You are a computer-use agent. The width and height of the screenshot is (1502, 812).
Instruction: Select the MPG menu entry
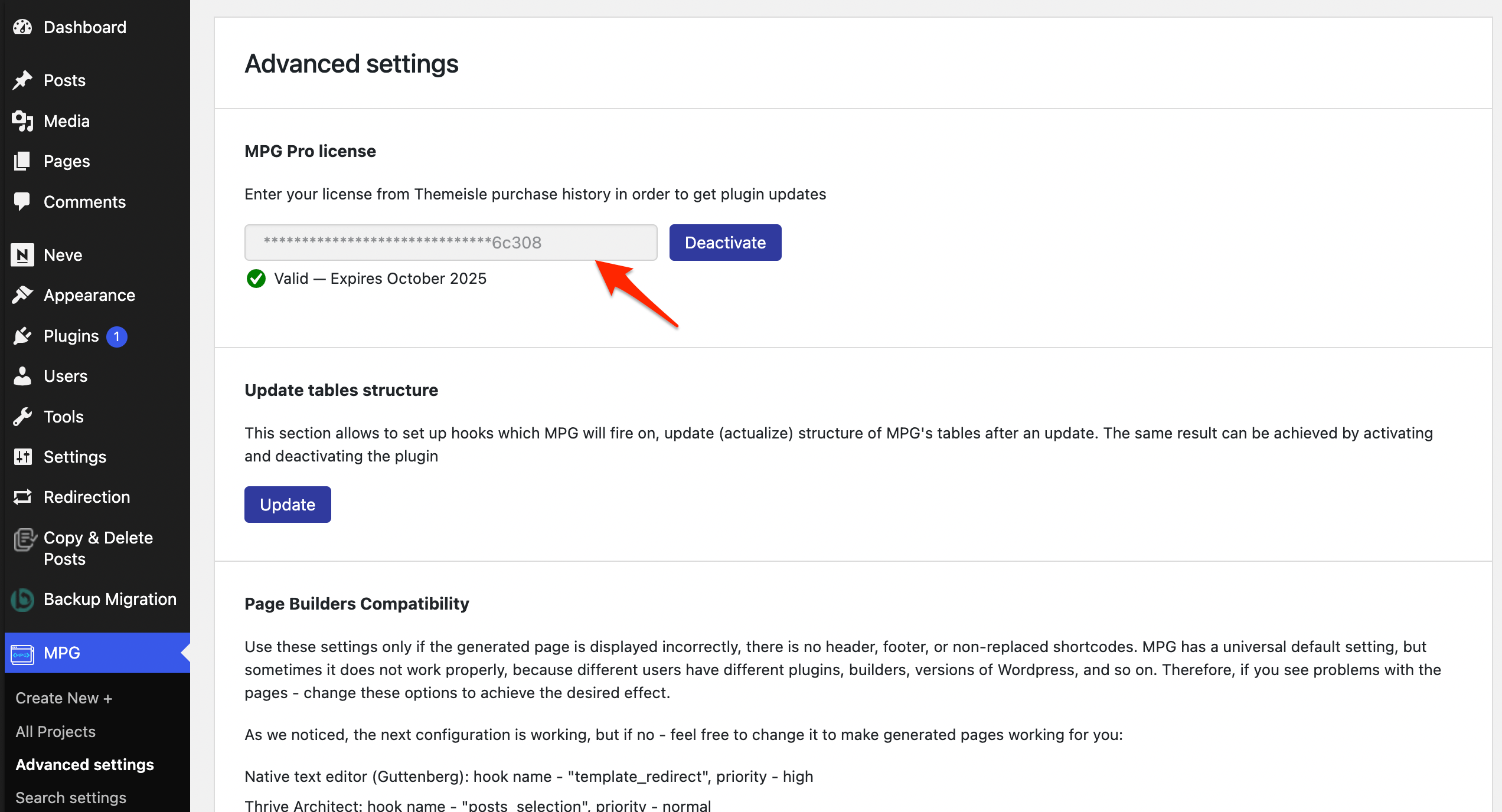point(62,653)
